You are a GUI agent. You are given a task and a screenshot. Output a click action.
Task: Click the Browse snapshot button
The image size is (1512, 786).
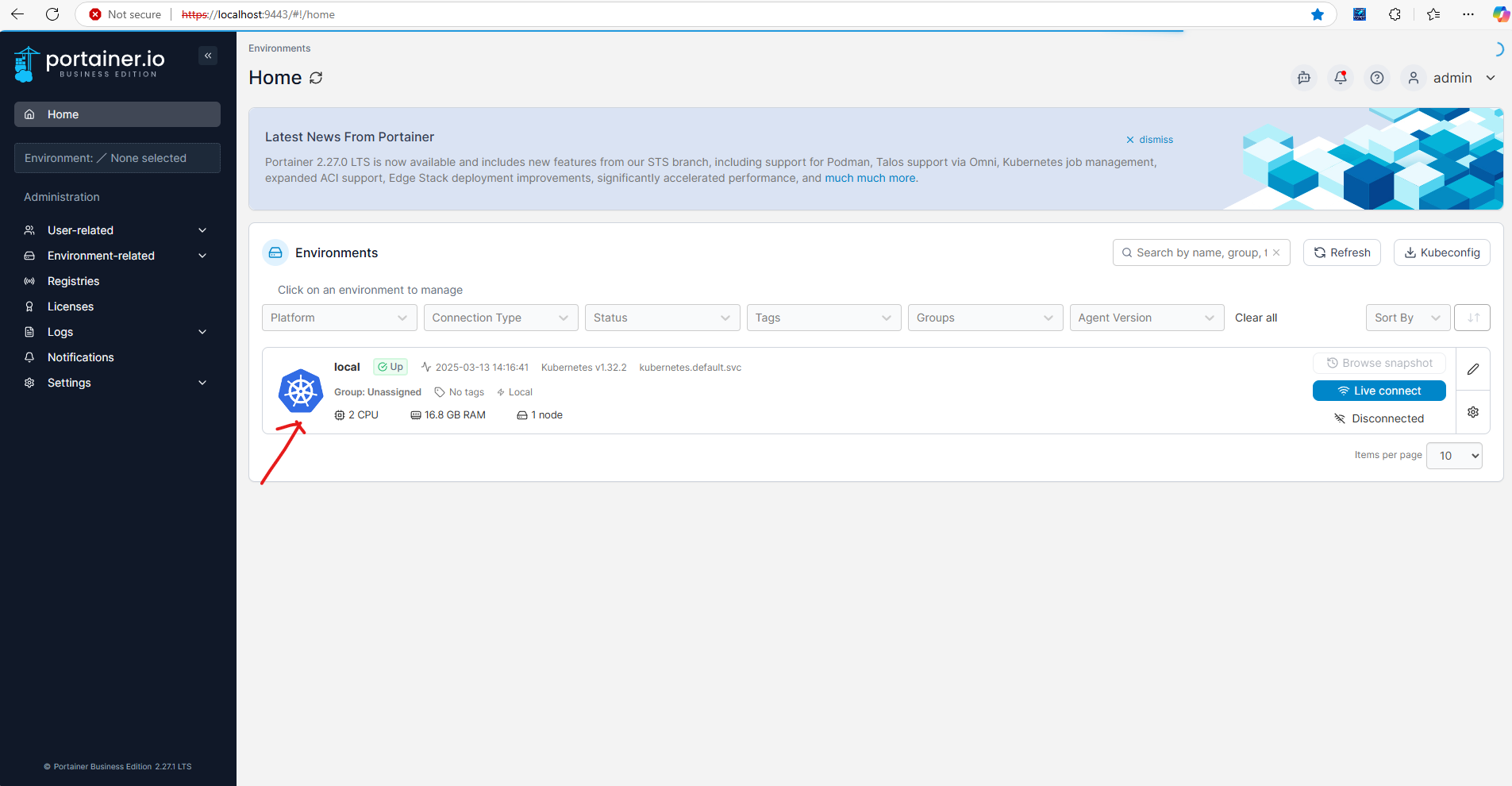pos(1379,363)
